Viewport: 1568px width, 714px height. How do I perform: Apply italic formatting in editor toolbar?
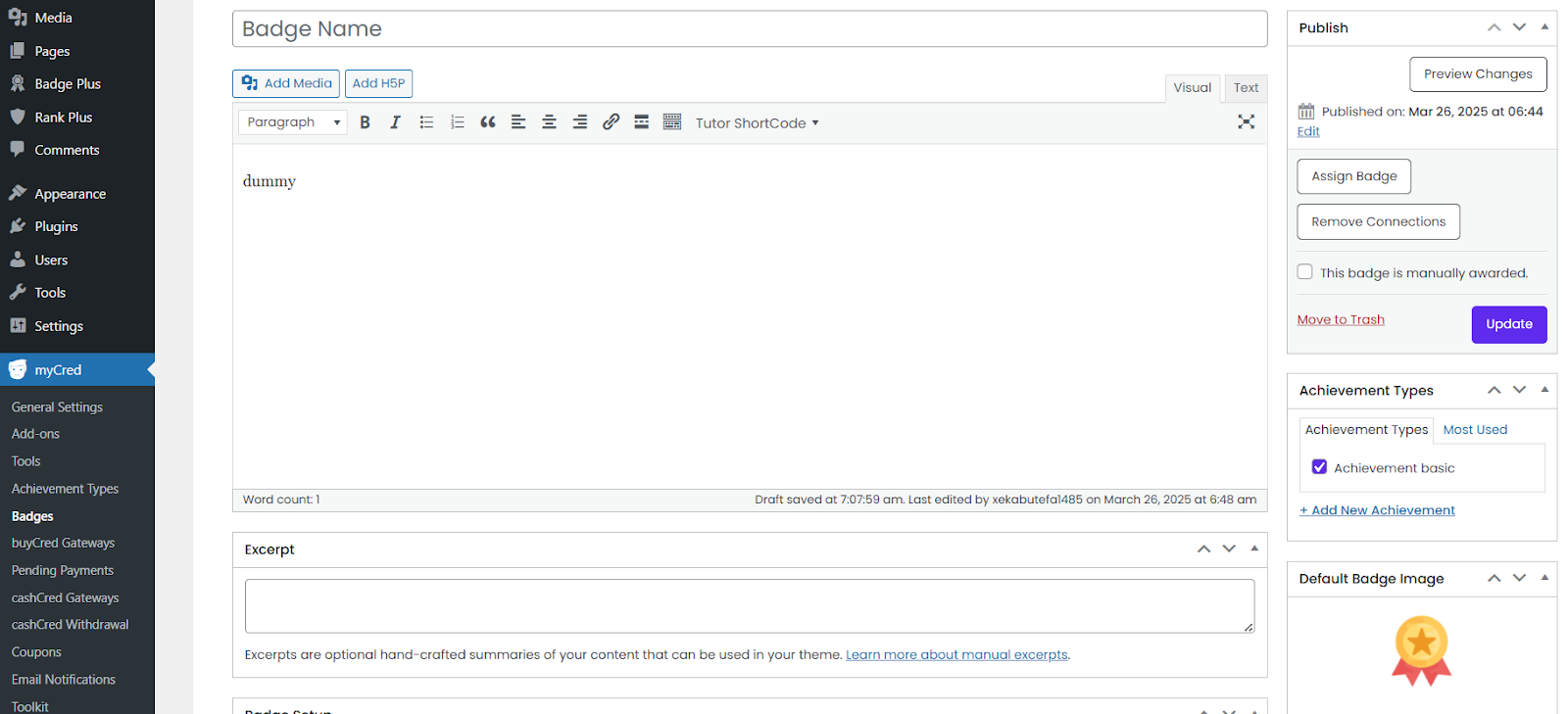click(395, 122)
